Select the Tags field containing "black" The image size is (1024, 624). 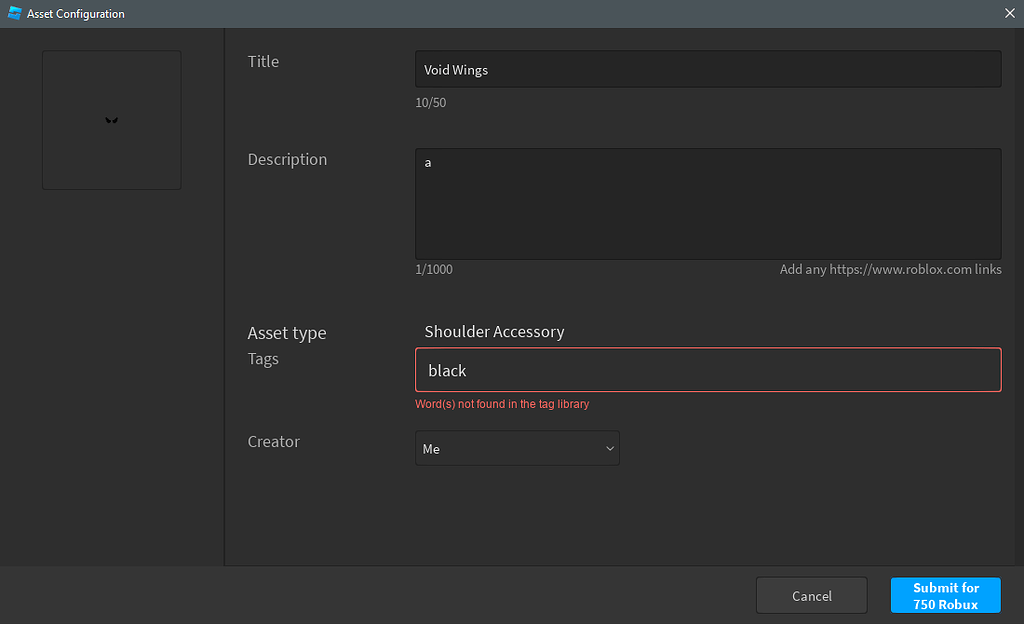point(707,370)
